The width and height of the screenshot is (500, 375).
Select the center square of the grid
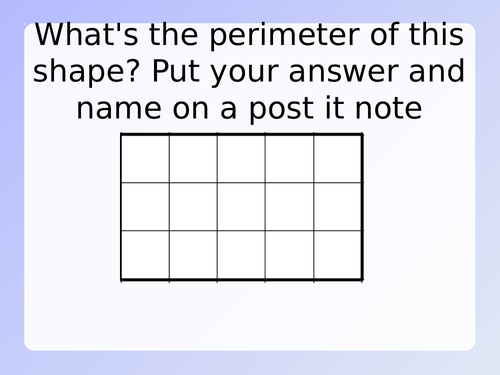pyautogui.click(x=241, y=207)
